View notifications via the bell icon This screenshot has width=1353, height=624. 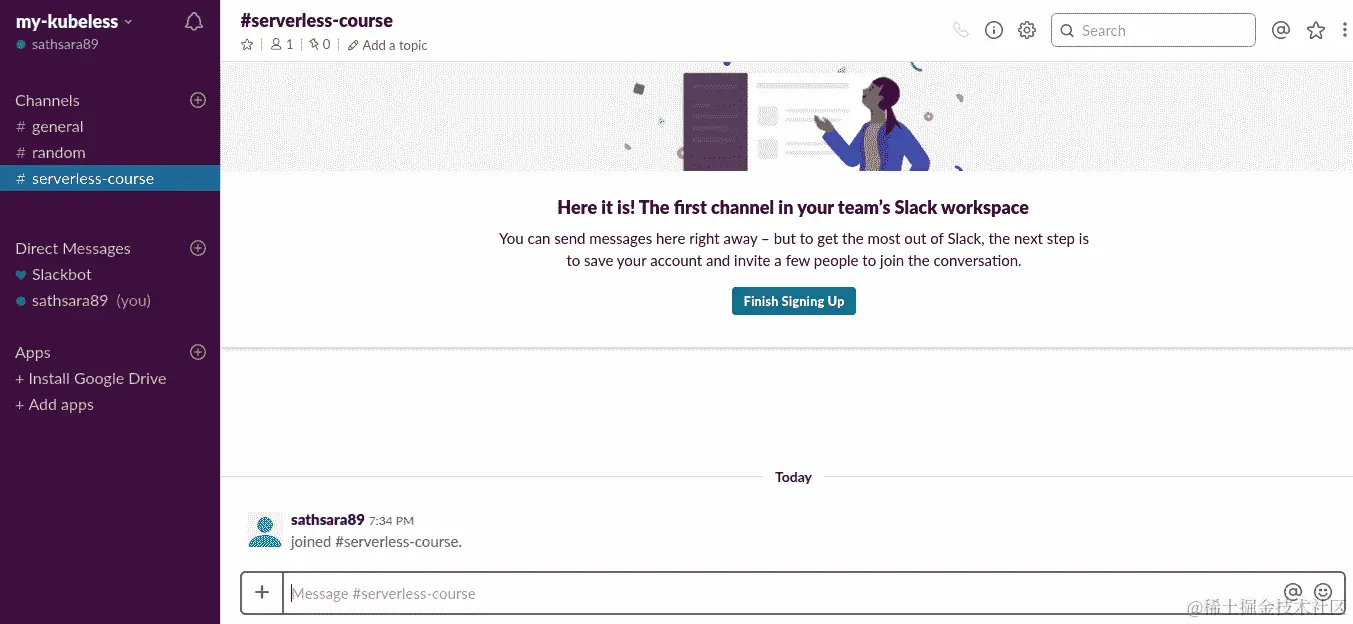(193, 20)
